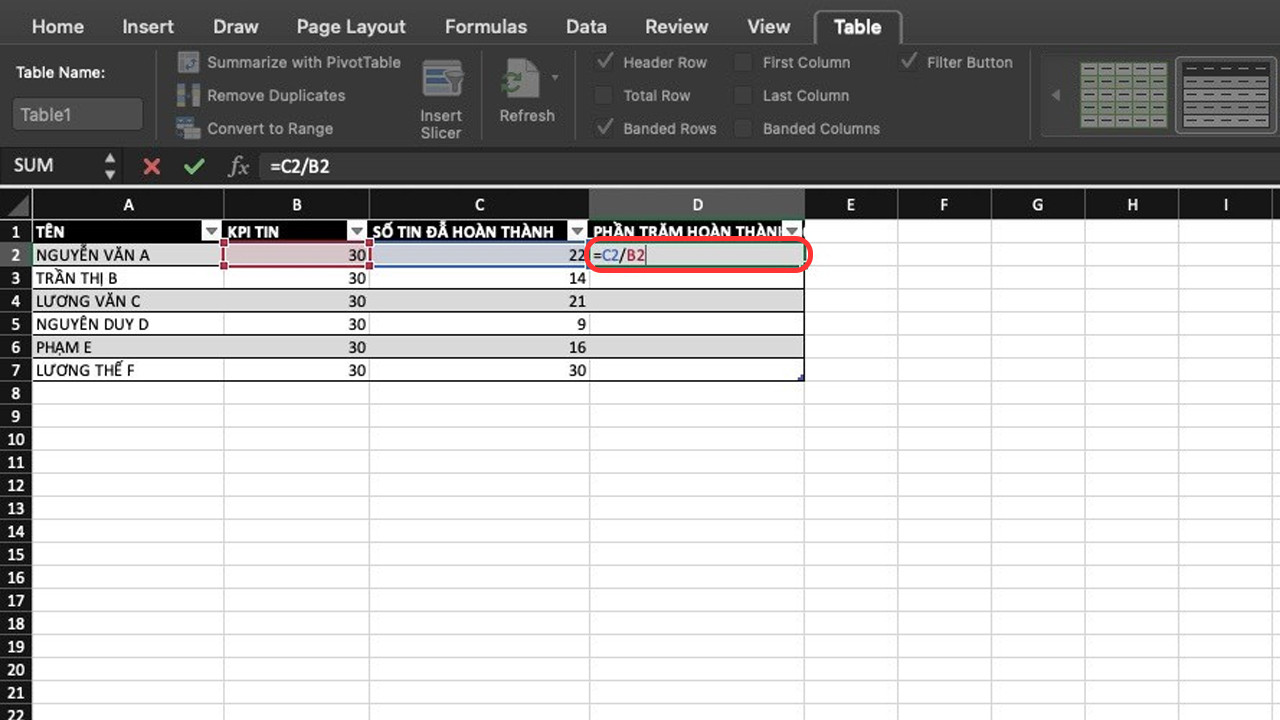Toggle the Header Row checkbox
Screen dimensions: 1280x720
click(x=604, y=62)
